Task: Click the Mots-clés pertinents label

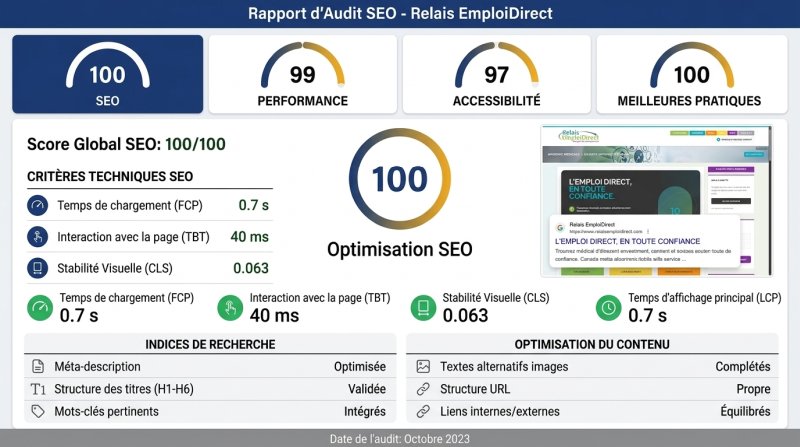Action: point(107,411)
